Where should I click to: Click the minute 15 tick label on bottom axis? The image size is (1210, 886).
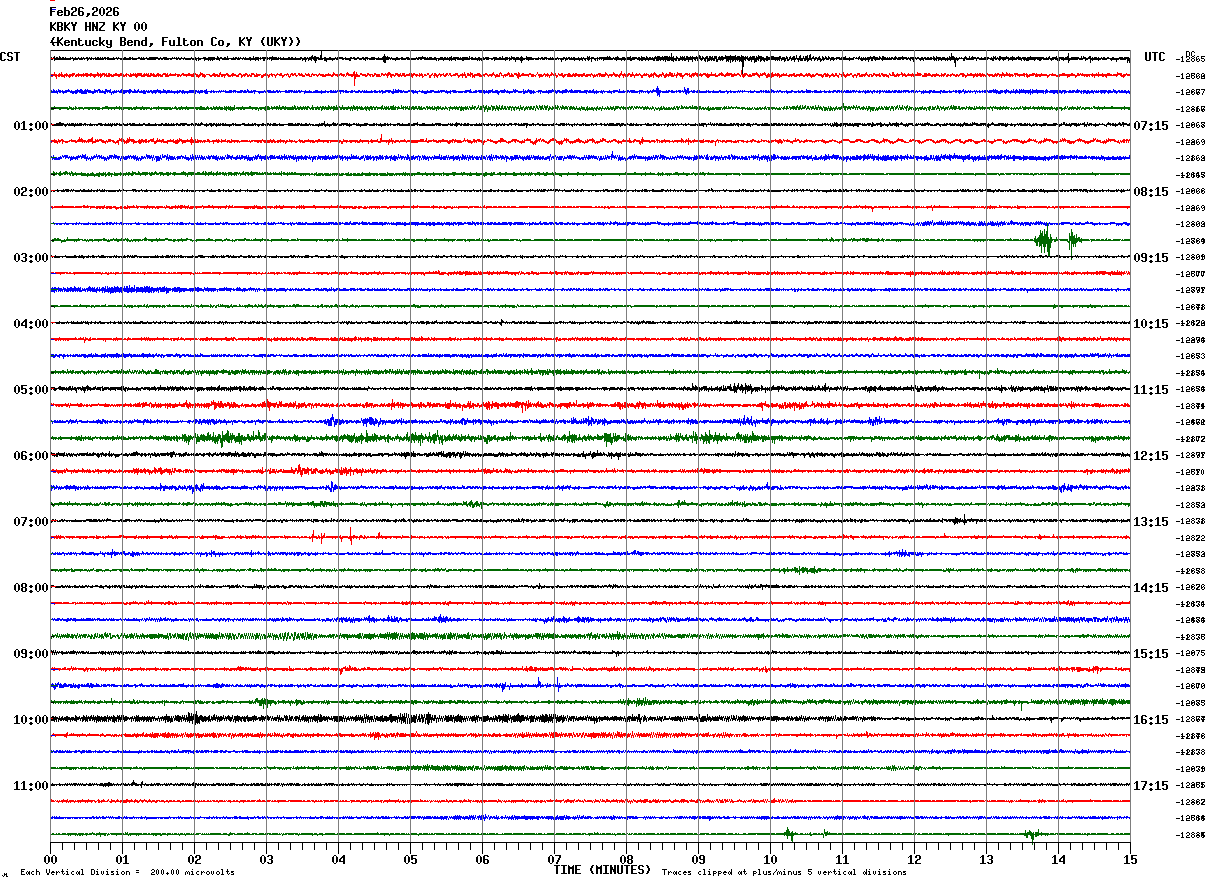1130,859
